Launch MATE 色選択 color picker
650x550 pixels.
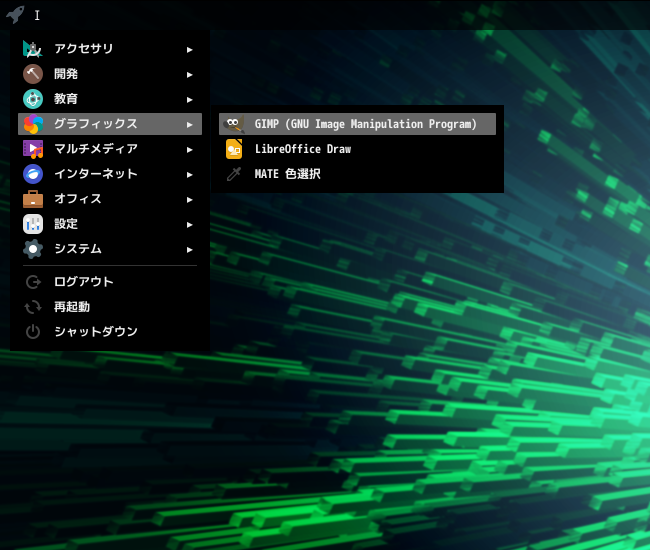(357, 174)
